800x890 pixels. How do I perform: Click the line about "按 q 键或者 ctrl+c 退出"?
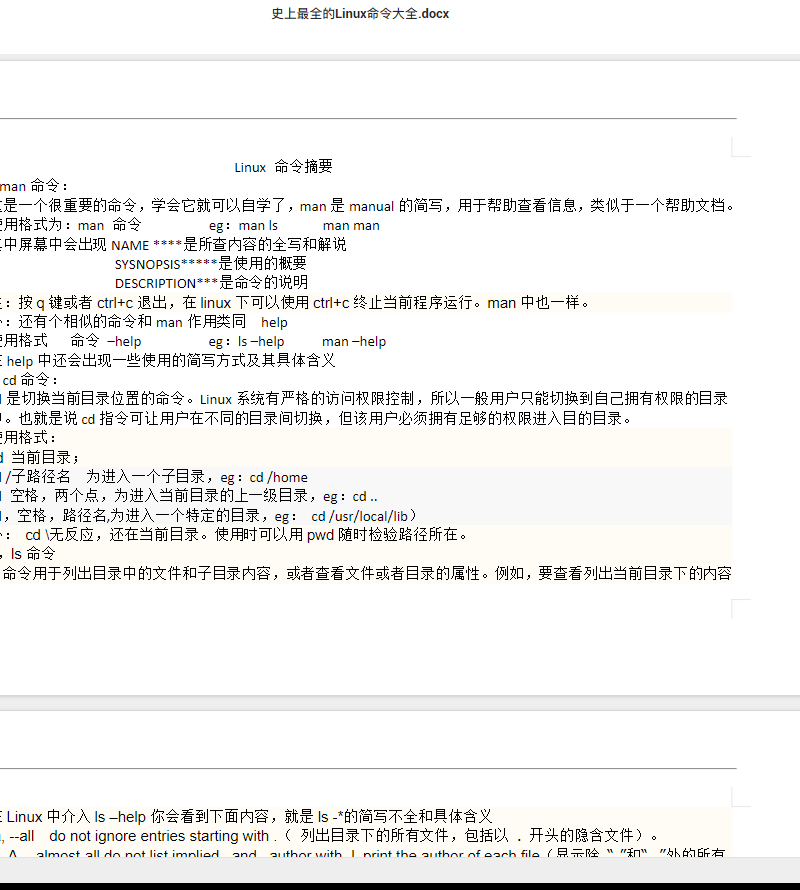tap(295, 303)
